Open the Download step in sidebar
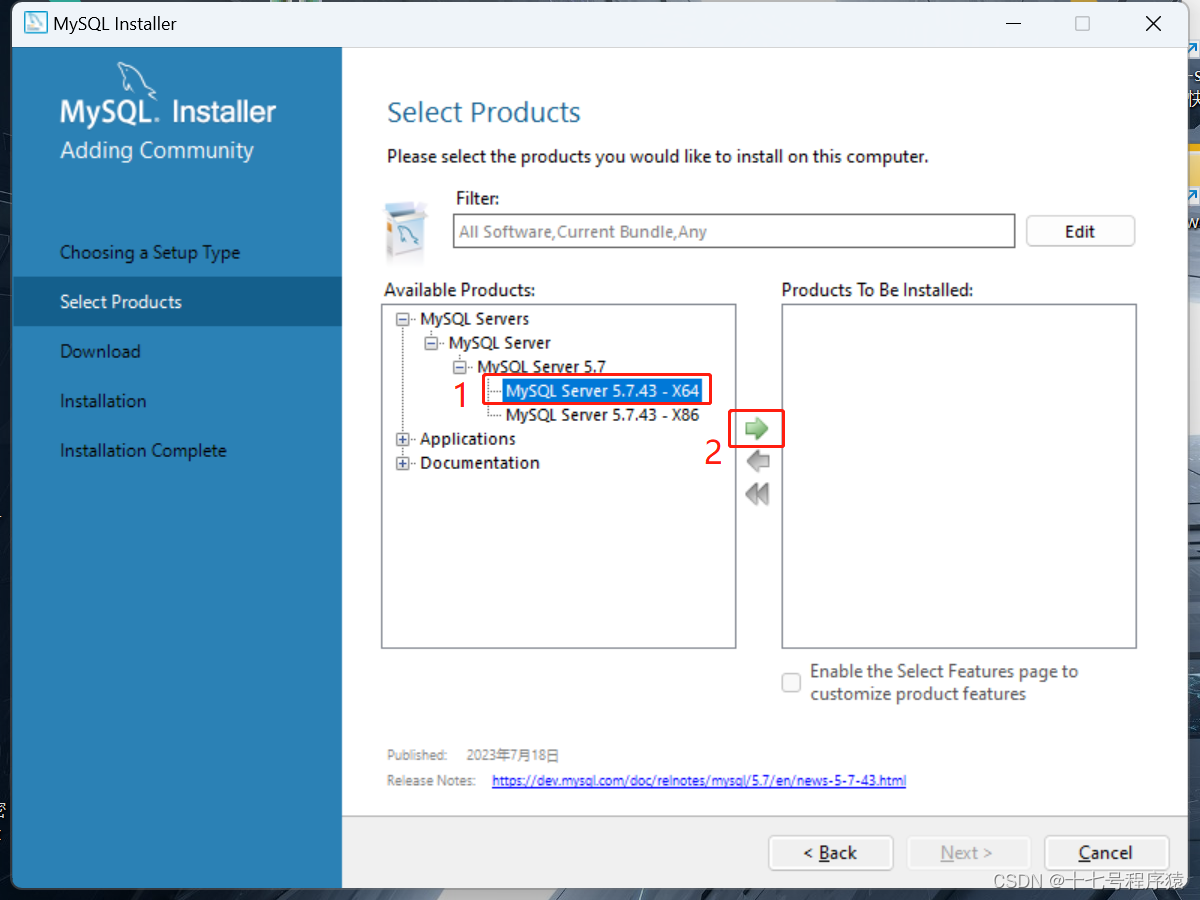The image size is (1200, 900). tap(100, 352)
